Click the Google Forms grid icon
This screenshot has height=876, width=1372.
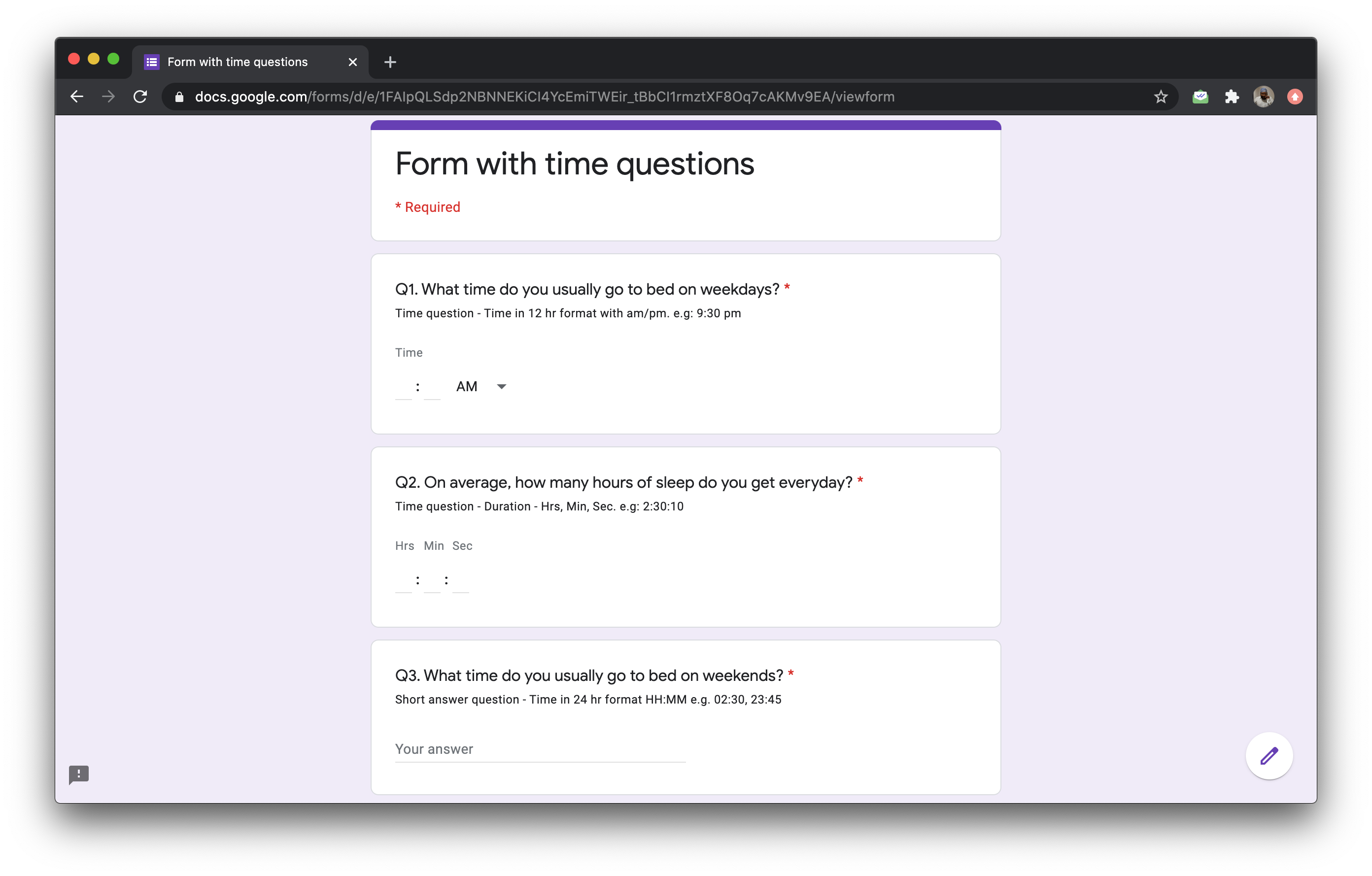pyautogui.click(x=154, y=62)
